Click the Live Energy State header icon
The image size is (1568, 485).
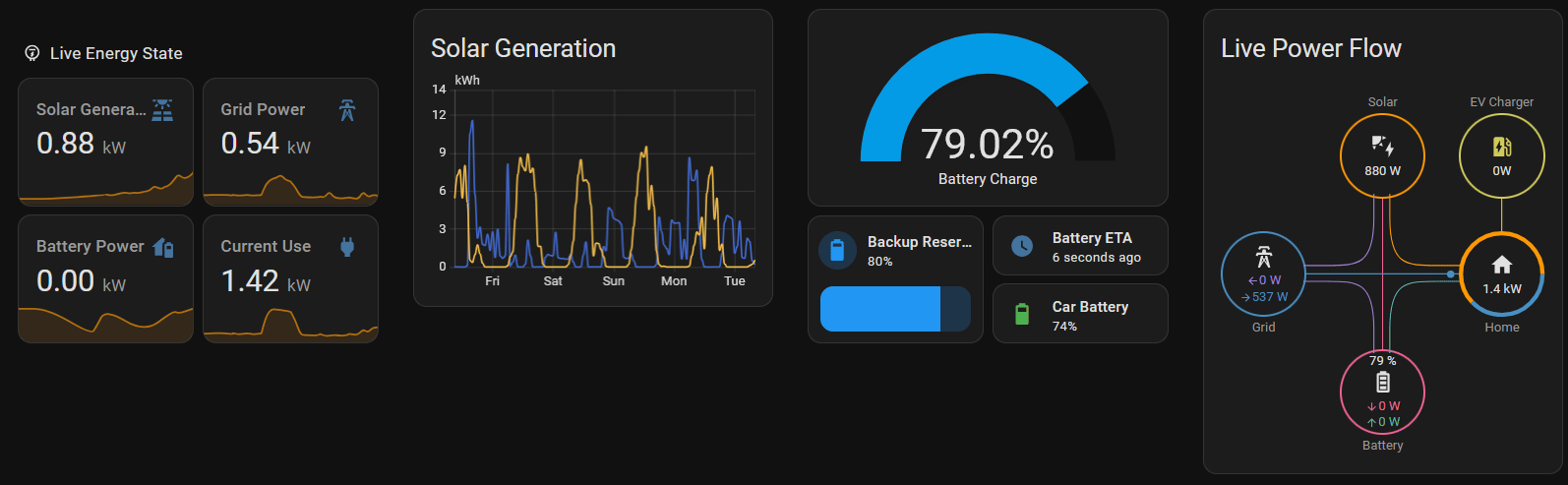coord(32,53)
